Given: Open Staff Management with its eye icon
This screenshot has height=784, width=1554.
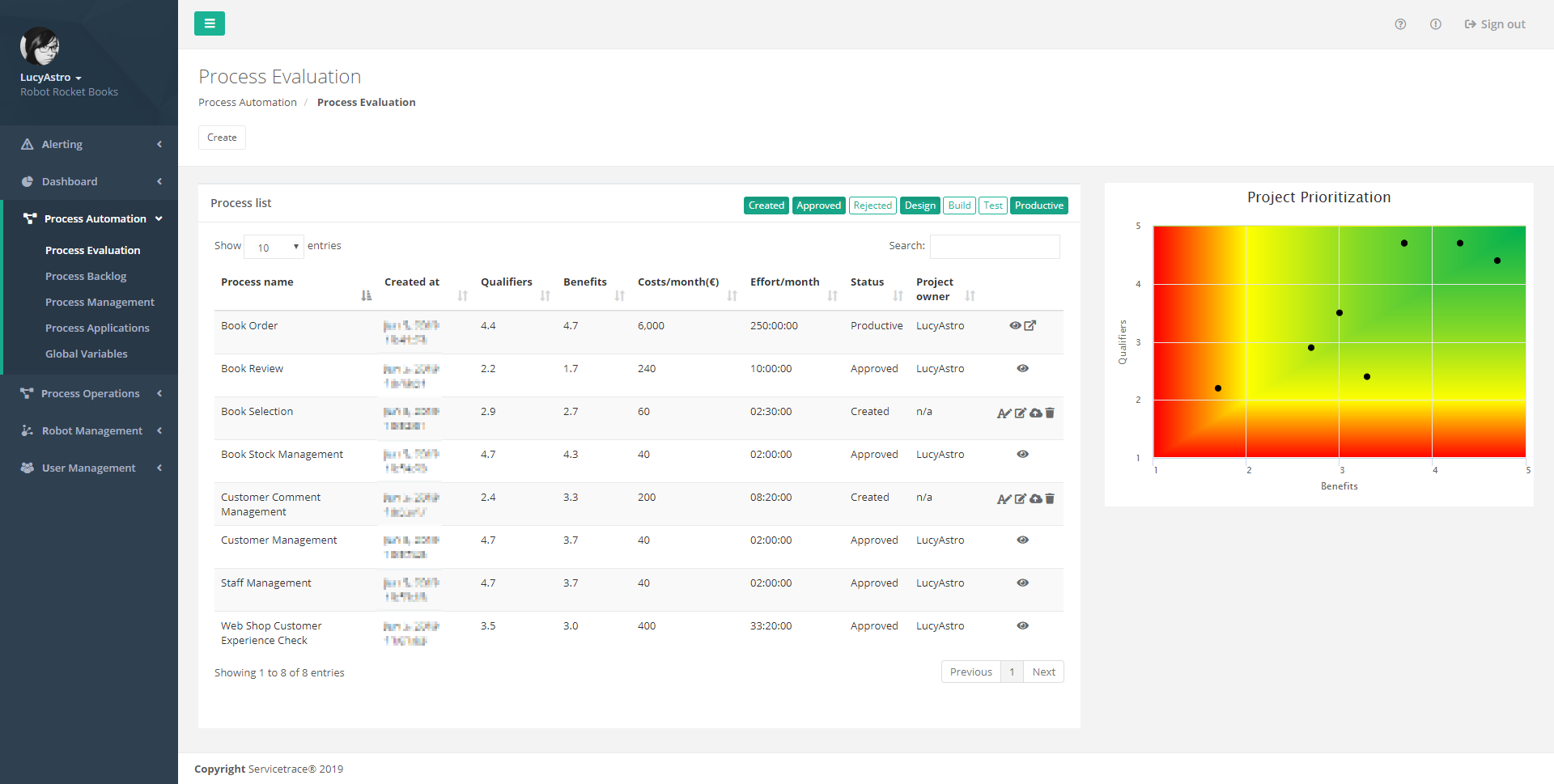Looking at the screenshot, I should tap(1022, 583).
